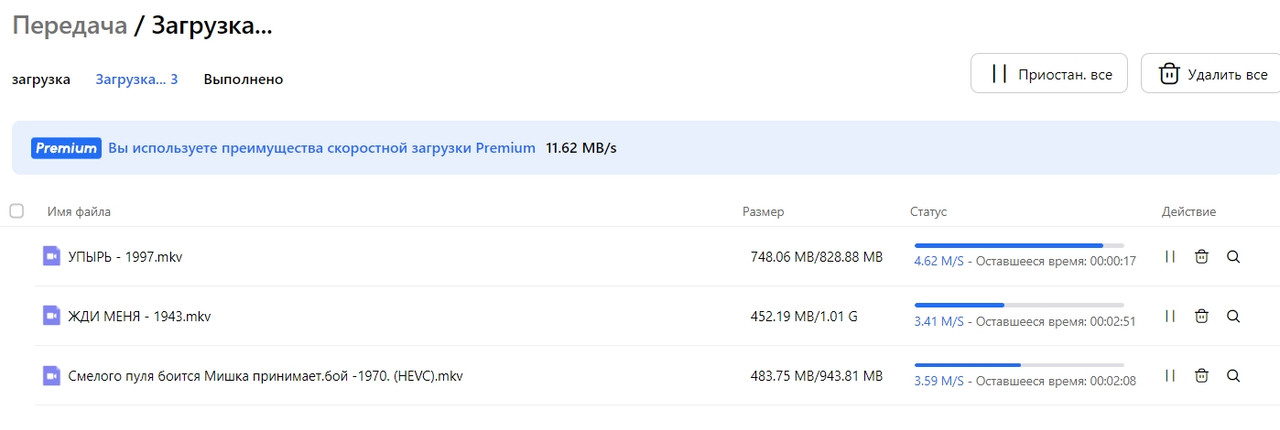The width and height of the screenshot is (1280, 430).
Task: Click the Удалить все button
Action: 1212,74
